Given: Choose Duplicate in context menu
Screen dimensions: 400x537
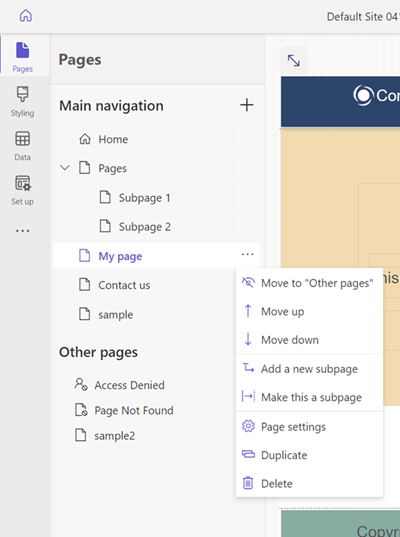Looking at the screenshot, I should [309, 455].
